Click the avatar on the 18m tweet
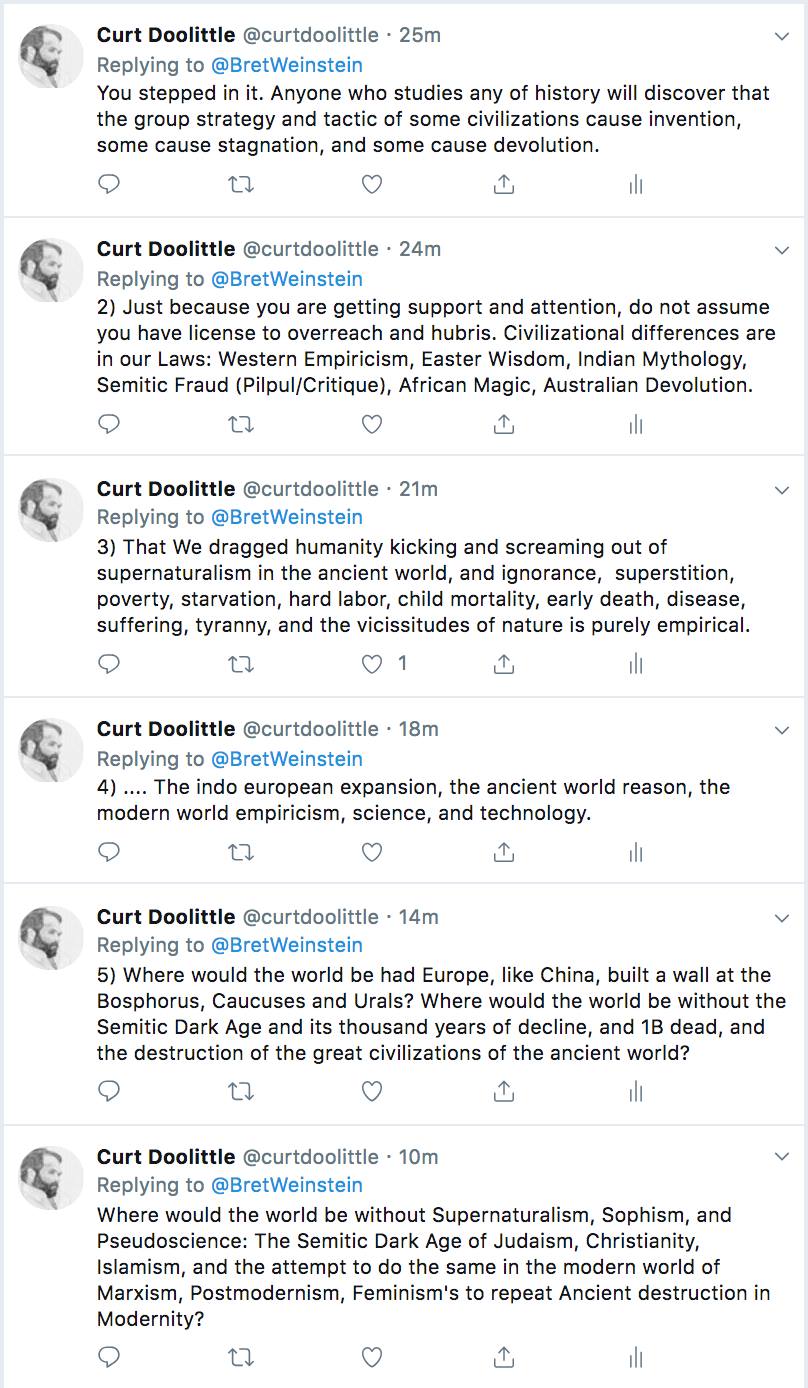The image size is (808, 1388). click(52, 750)
